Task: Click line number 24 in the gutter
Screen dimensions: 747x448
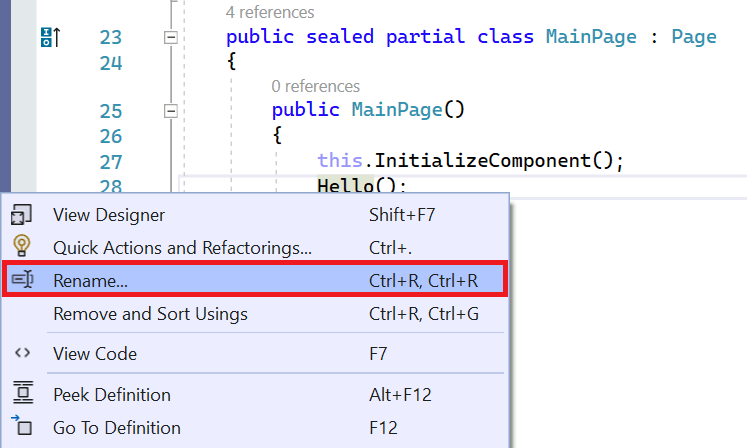Action: coord(111,63)
